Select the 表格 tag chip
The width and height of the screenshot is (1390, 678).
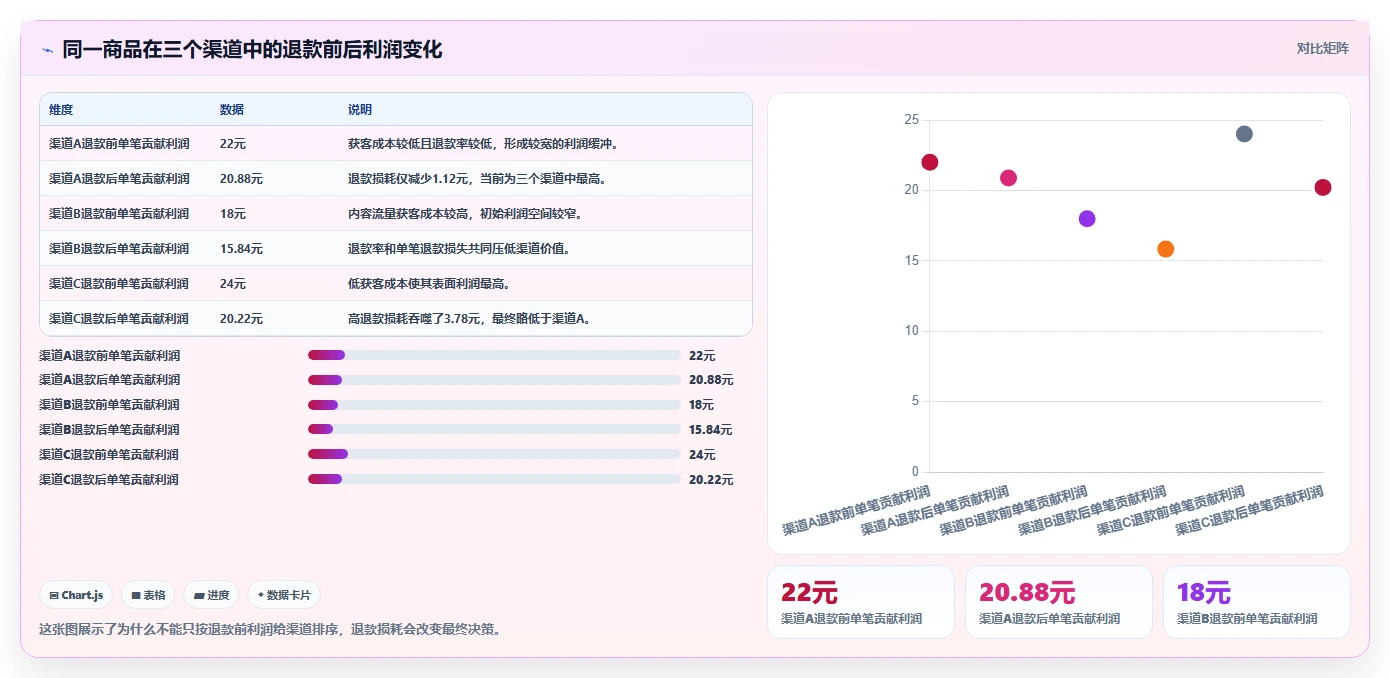coord(148,595)
